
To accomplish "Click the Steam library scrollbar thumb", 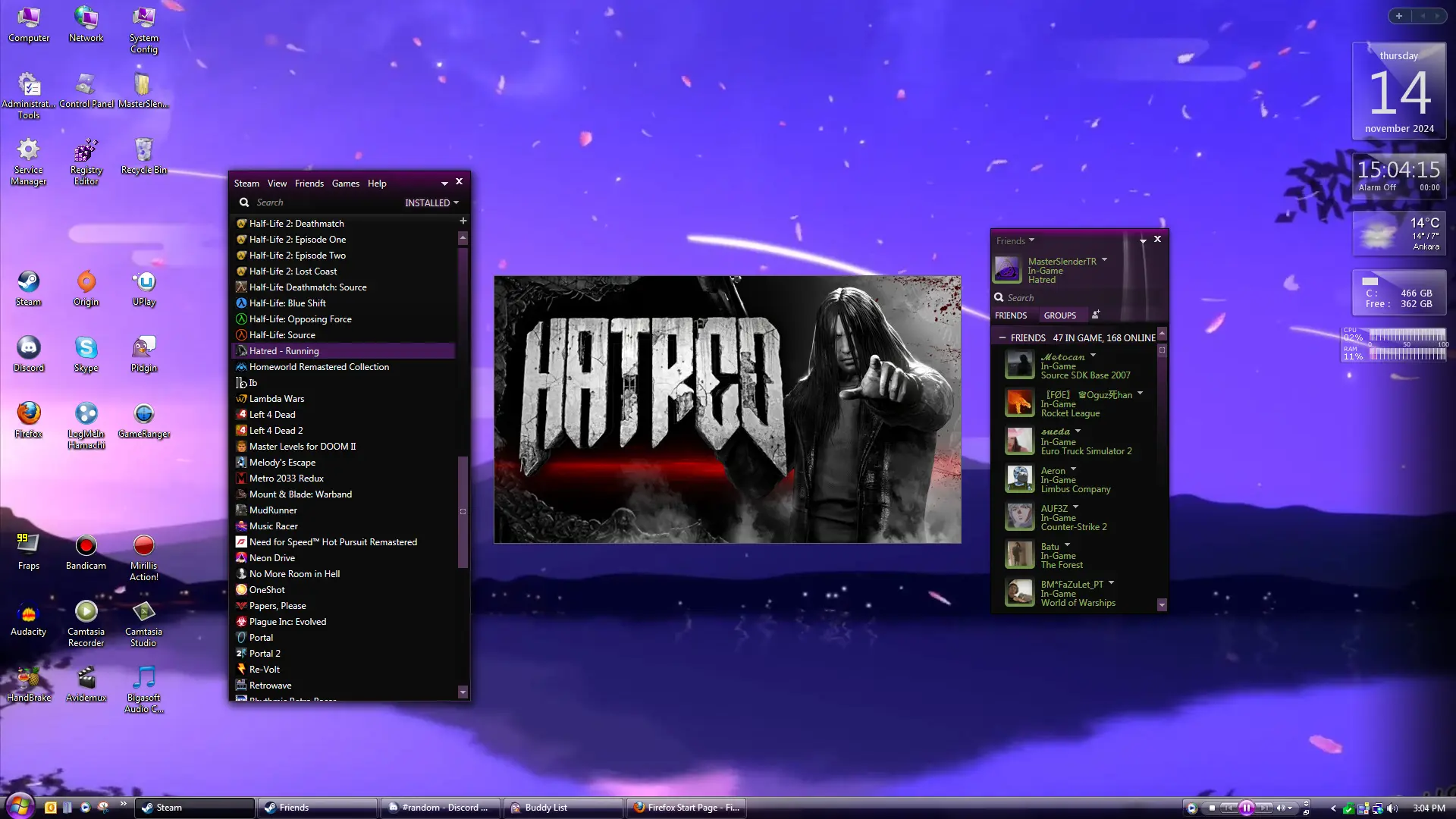I will [463, 510].
